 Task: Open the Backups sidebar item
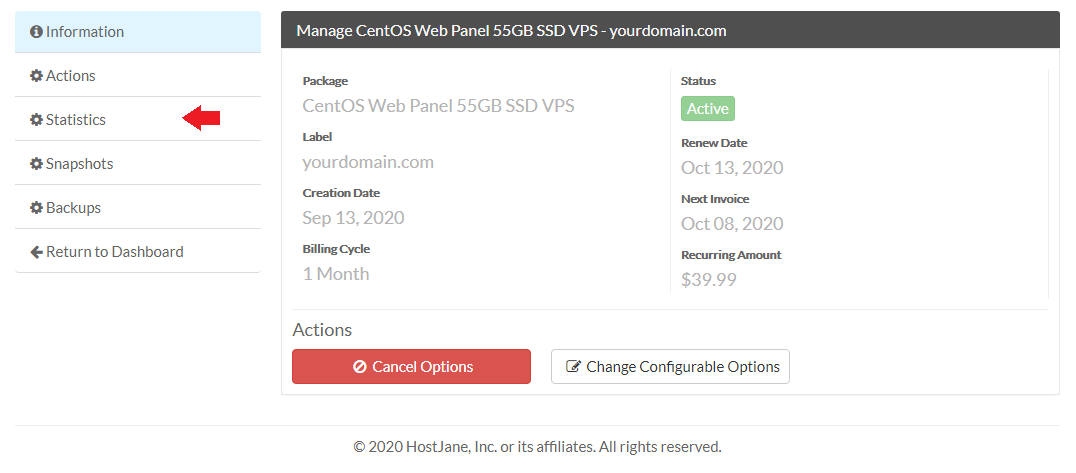[x=138, y=207]
